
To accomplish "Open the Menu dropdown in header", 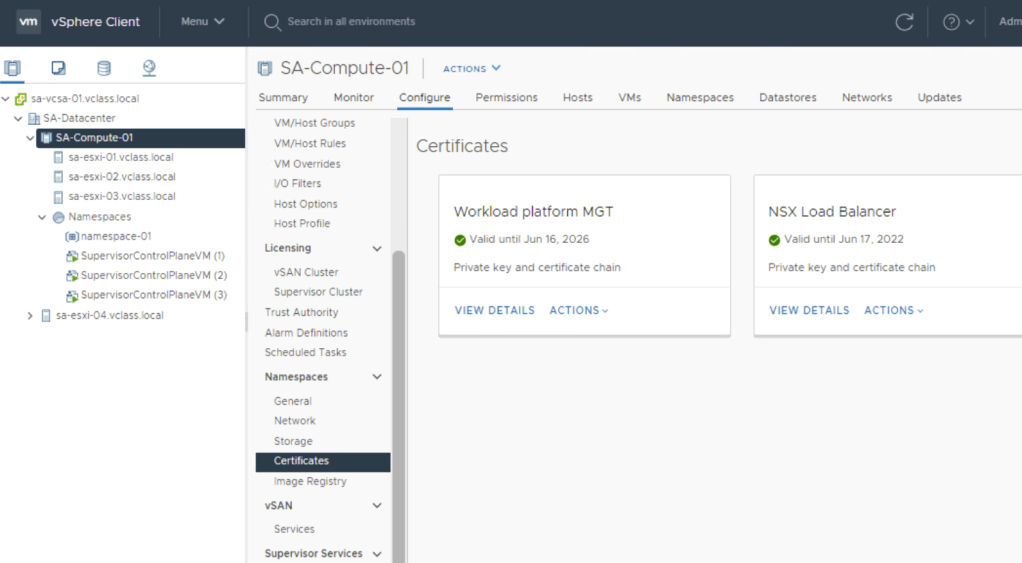I will [202, 22].
